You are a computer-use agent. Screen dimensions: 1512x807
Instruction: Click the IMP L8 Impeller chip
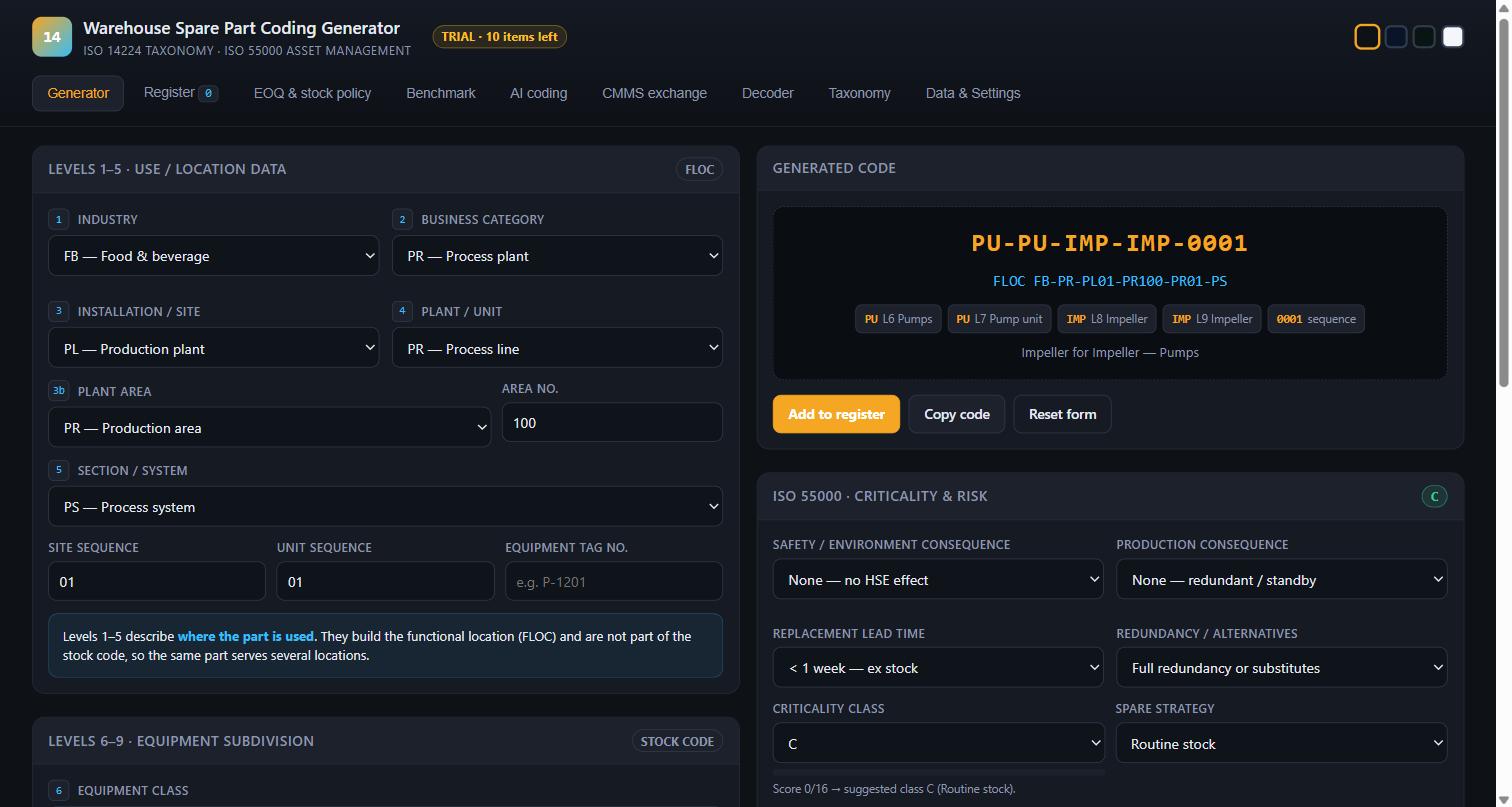(1107, 319)
